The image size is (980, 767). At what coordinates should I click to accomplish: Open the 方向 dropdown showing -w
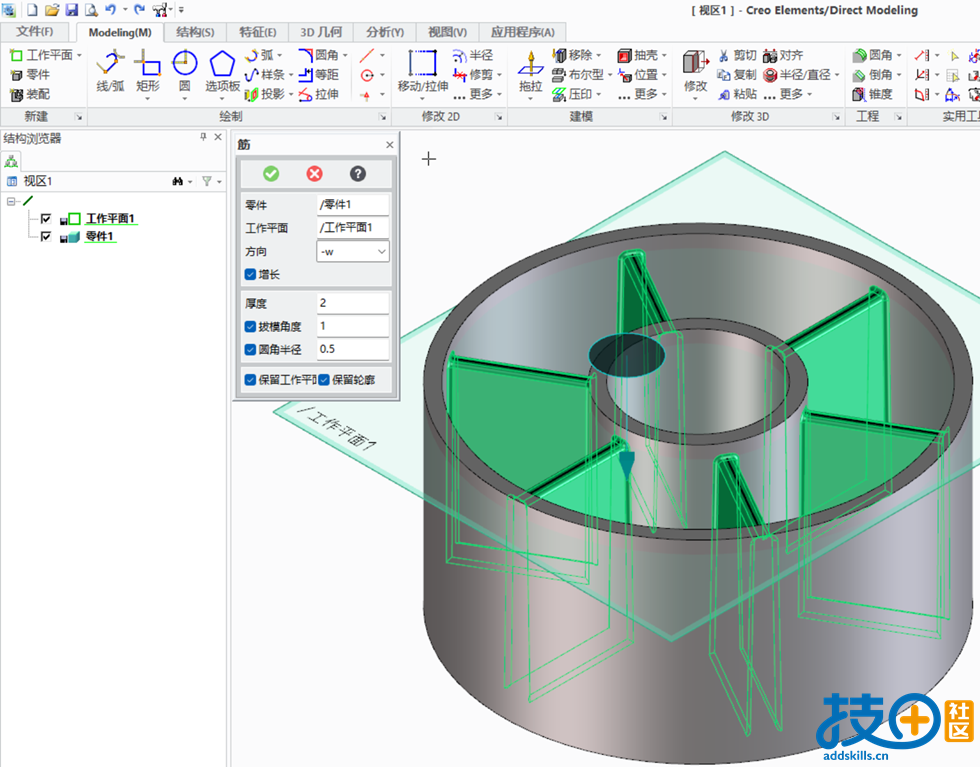point(353,251)
